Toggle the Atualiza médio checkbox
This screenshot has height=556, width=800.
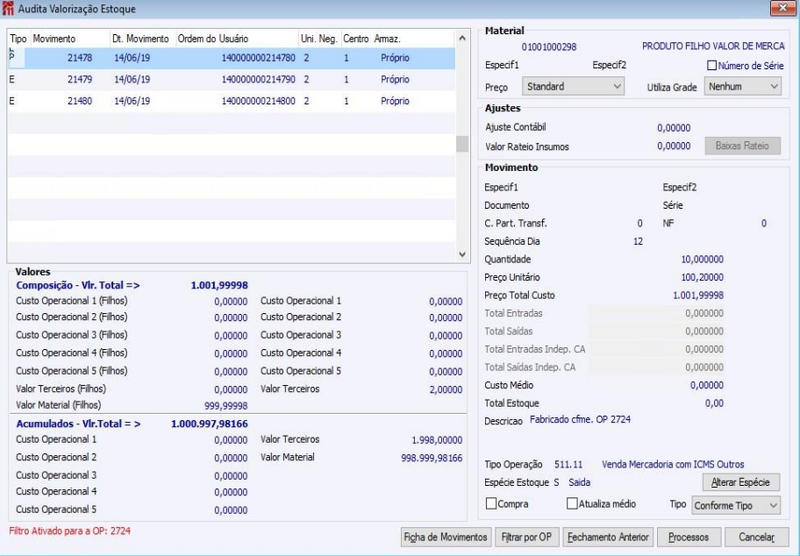(572, 503)
